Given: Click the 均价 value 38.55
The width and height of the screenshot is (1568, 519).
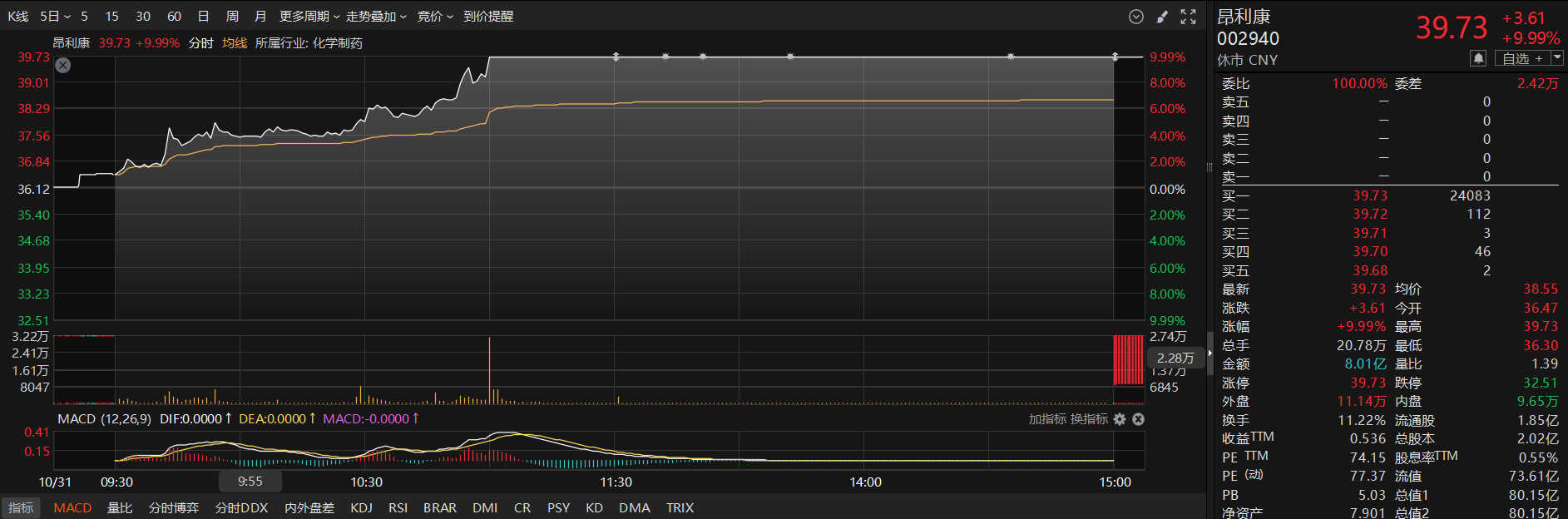Looking at the screenshot, I should pyautogui.click(x=1541, y=289).
